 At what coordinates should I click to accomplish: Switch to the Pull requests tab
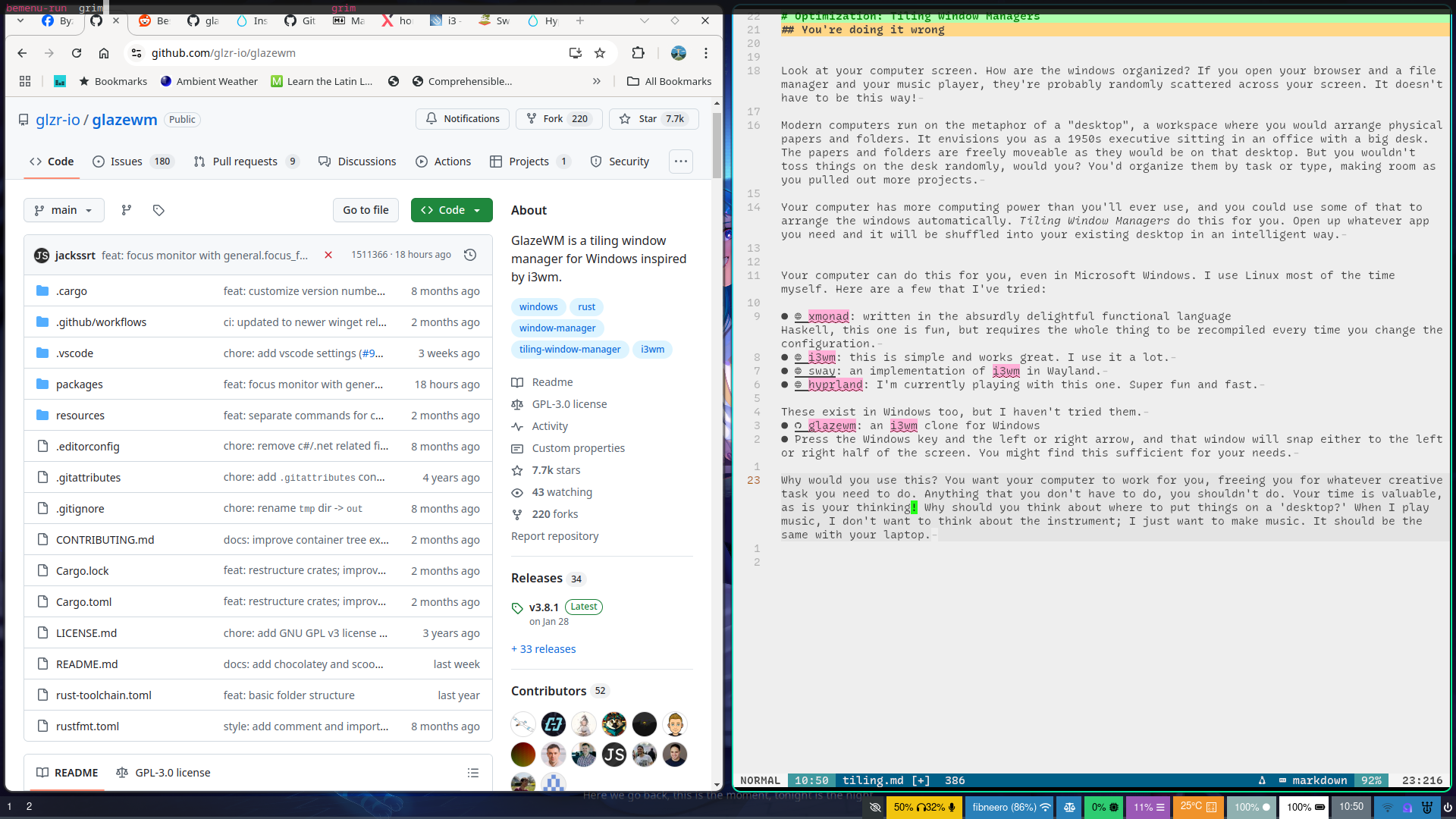point(246,161)
